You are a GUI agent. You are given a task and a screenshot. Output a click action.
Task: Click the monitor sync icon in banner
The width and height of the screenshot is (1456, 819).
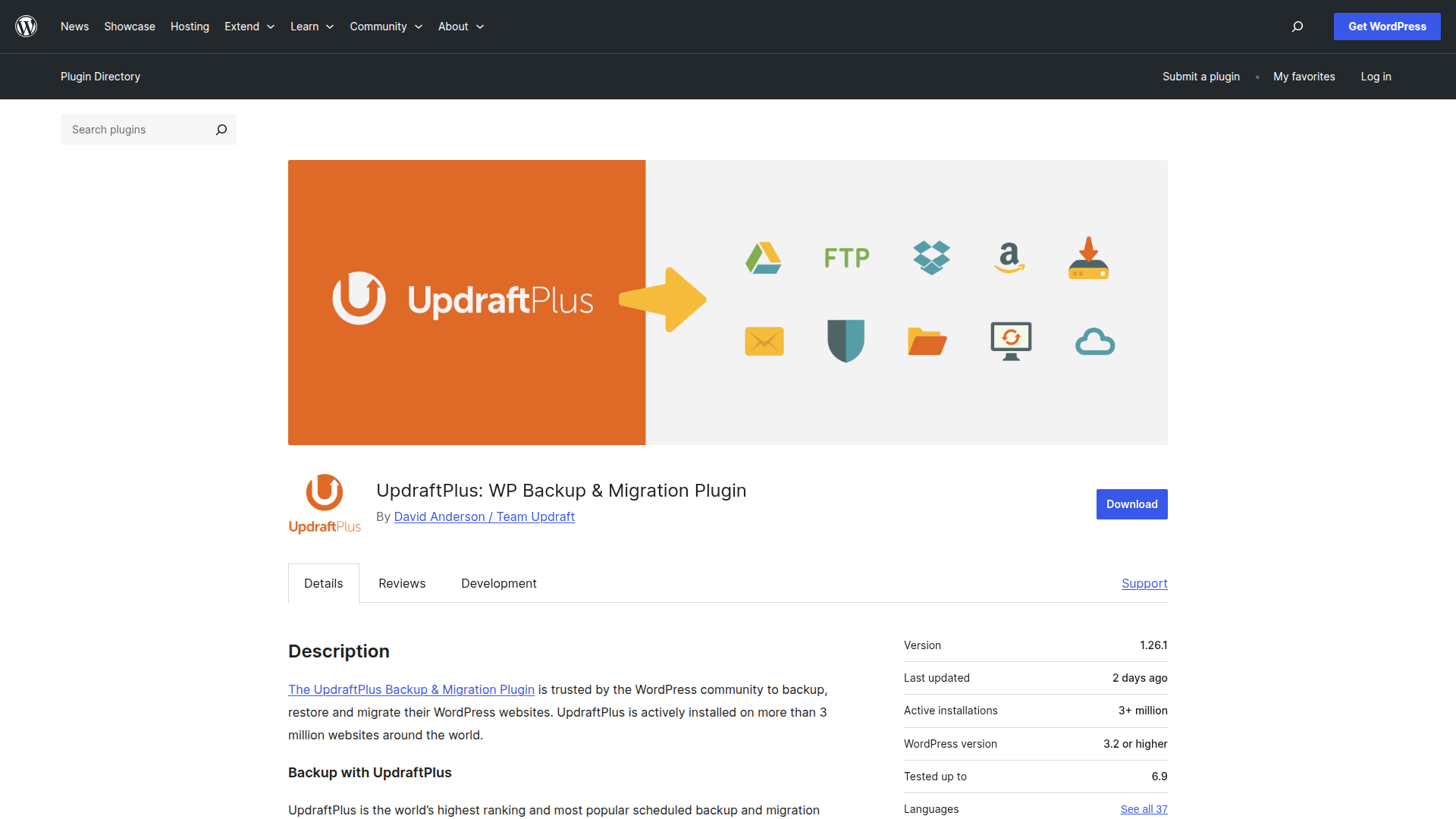[1011, 341]
